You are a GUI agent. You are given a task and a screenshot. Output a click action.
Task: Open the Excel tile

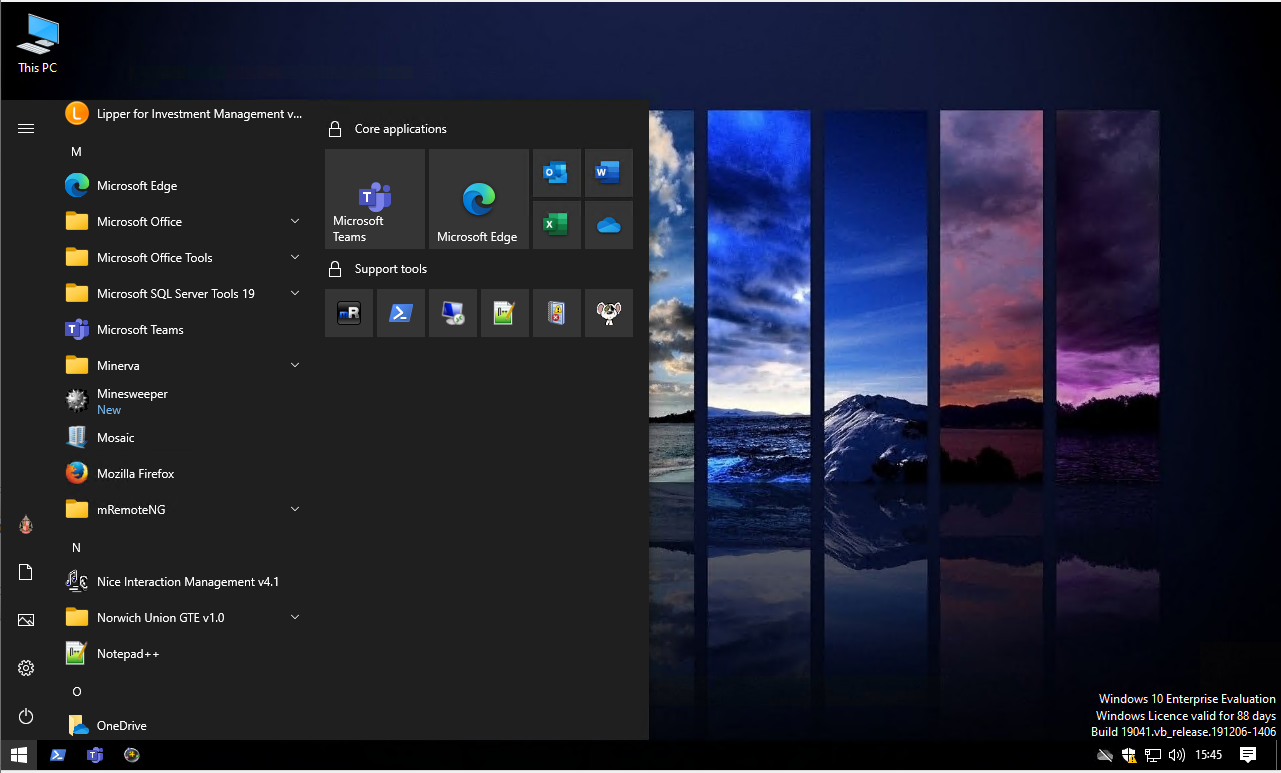[x=556, y=225]
